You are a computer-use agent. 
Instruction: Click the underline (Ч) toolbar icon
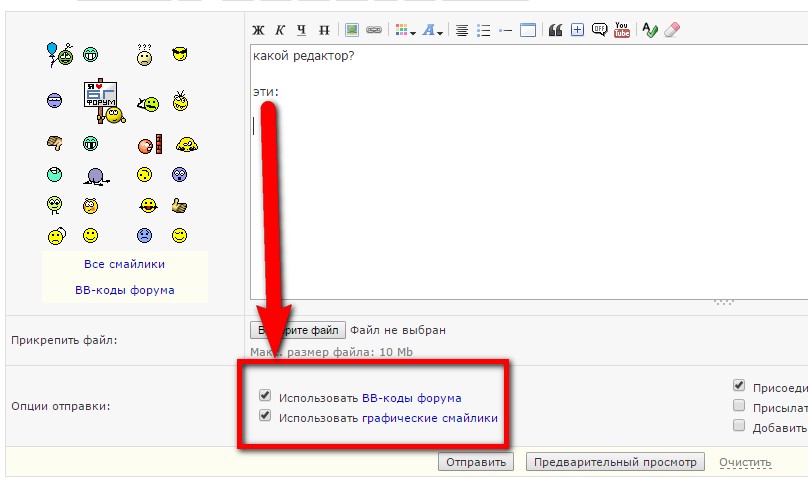pyautogui.click(x=301, y=30)
